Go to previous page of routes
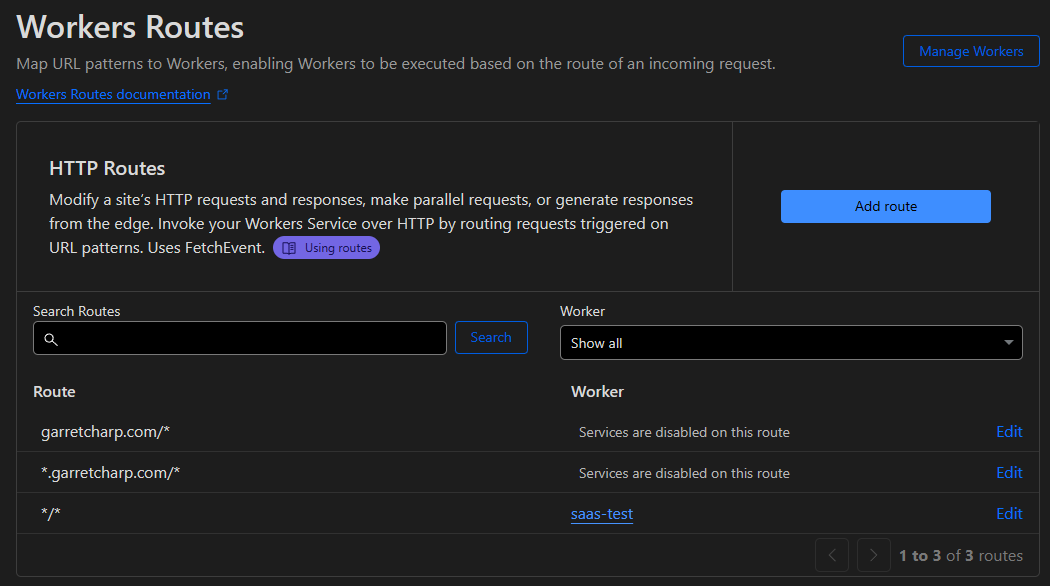Viewport: 1050px width, 586px height. [x=832, y=555]
